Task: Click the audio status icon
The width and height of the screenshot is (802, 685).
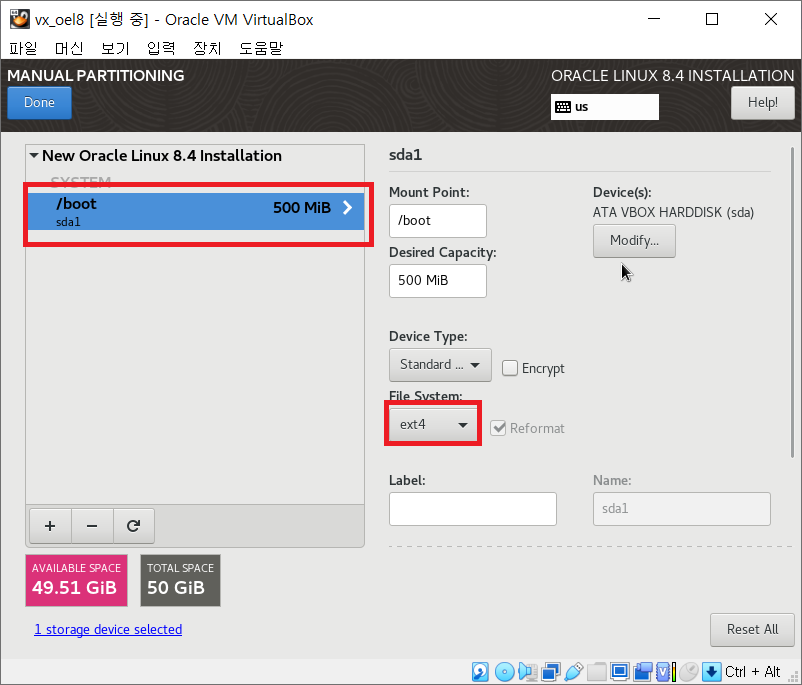Action: [x=527, y=671]
